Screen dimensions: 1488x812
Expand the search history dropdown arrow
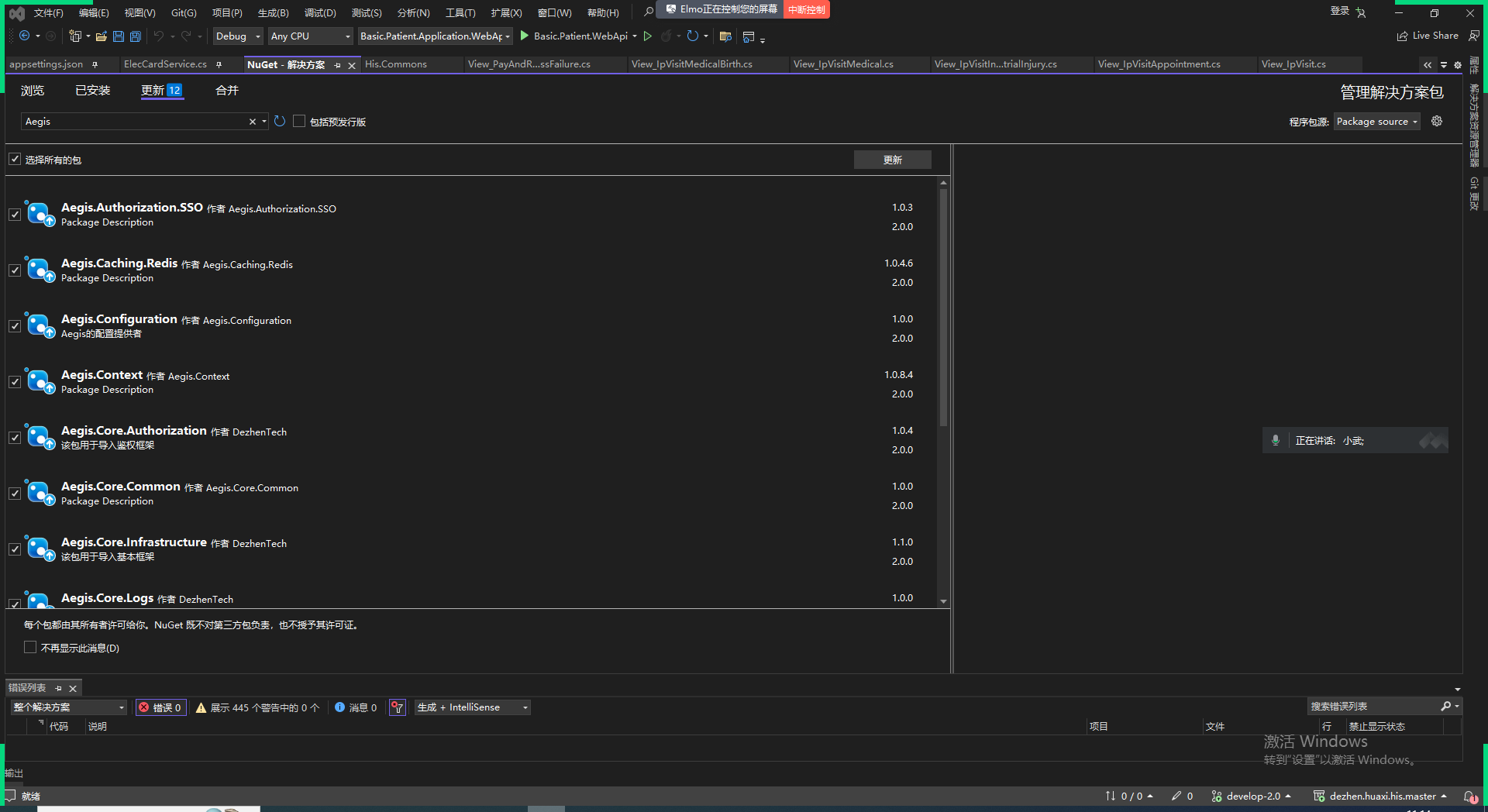[264, 122]
